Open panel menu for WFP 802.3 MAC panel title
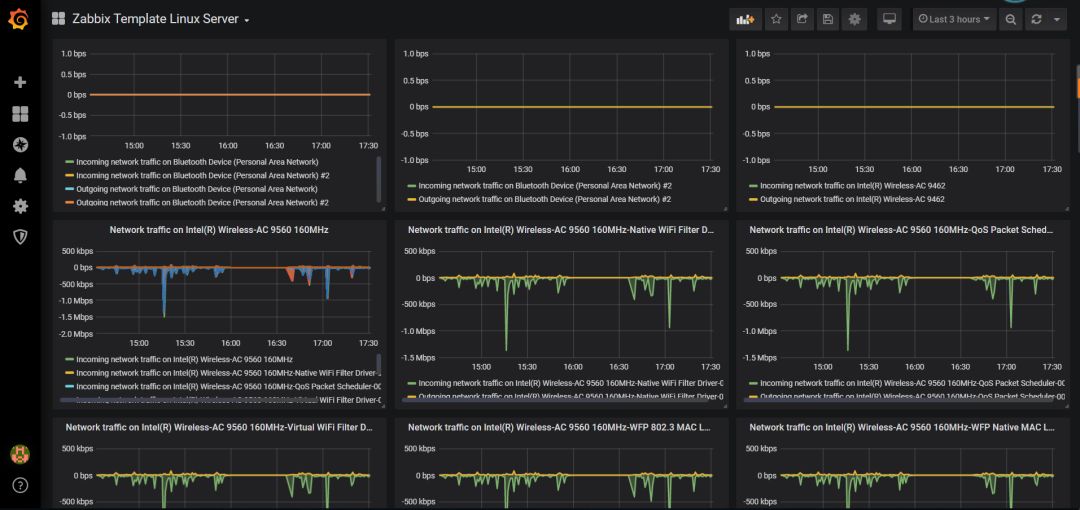 (559, 427)
